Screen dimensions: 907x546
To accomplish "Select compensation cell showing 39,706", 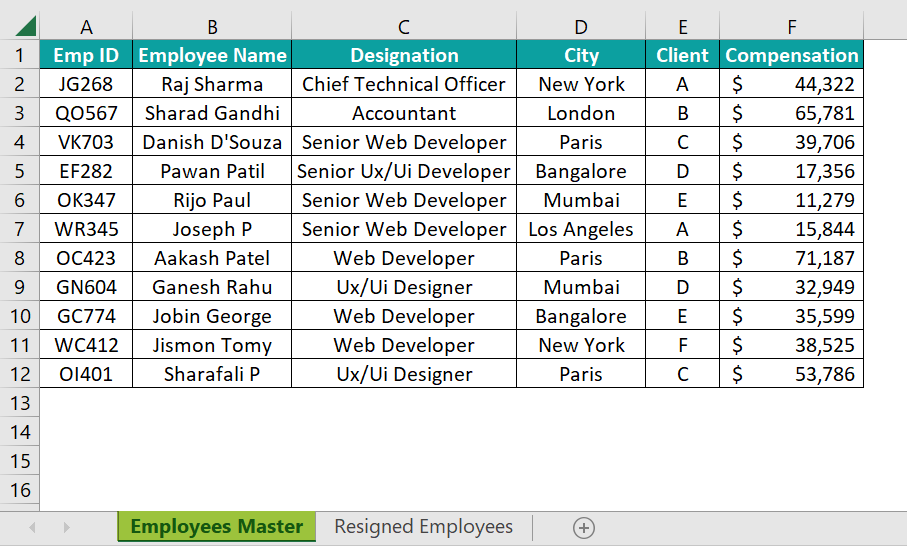I will (x=791, y=142).
